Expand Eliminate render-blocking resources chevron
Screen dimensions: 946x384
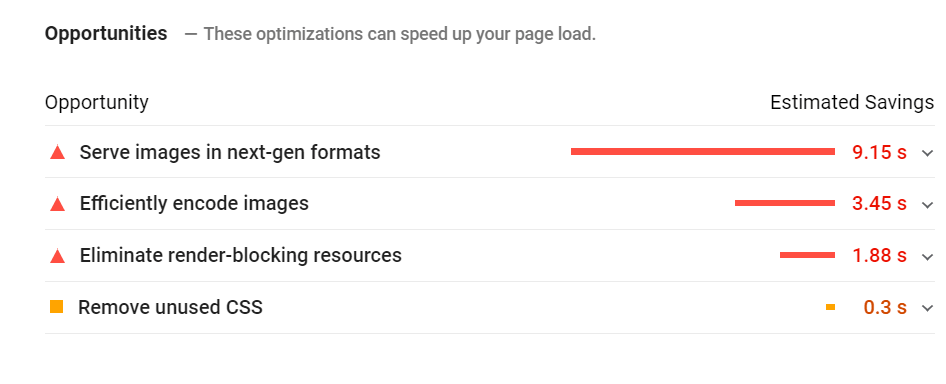pos(927,257)
